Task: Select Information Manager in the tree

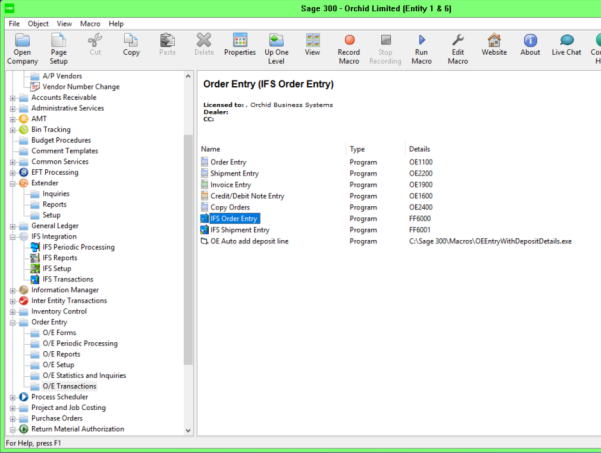Action: coord(65,290)
